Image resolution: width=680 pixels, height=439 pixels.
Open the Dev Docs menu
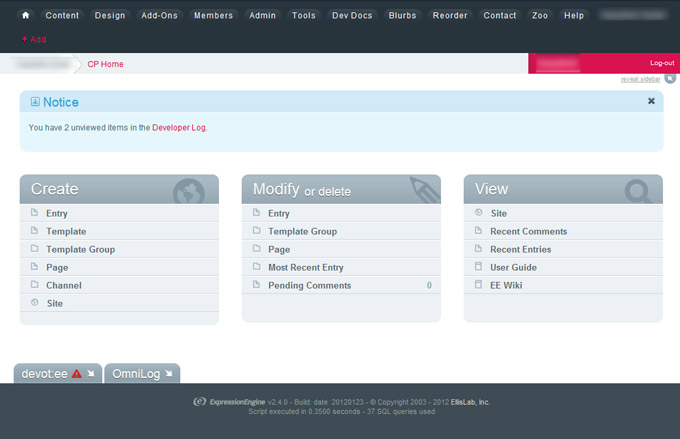[x=352, y=16]
